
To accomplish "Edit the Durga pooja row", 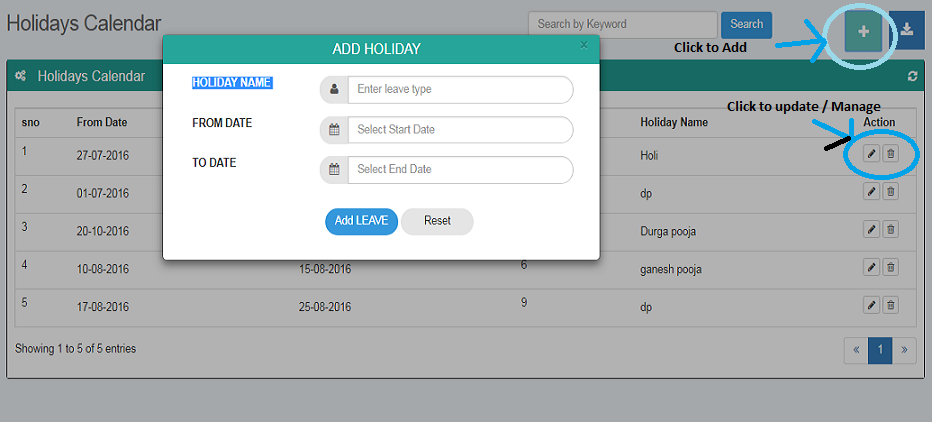I will point(871,229).
